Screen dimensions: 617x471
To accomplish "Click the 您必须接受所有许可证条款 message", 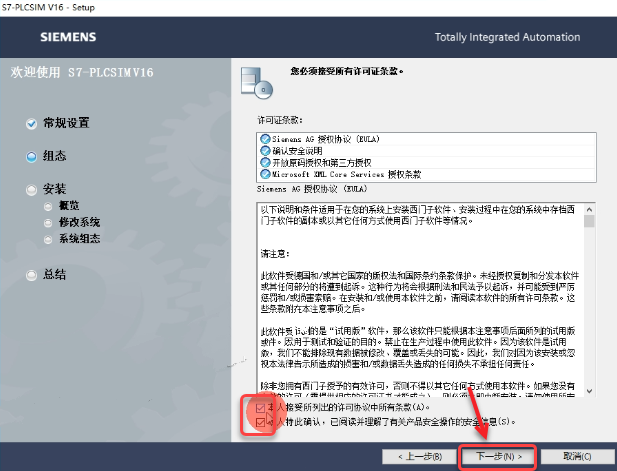I will point(347,71).
